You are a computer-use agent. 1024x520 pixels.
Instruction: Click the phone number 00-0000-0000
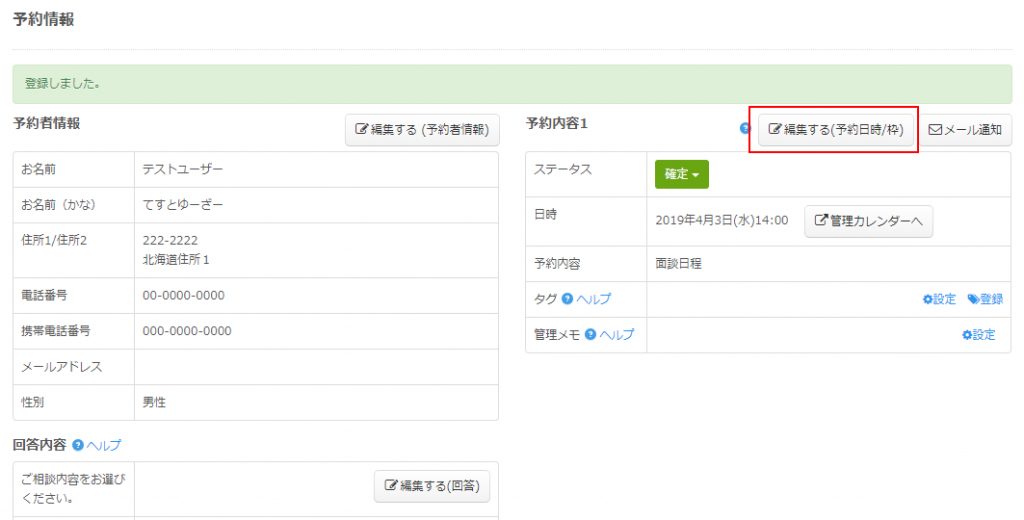pyautogui.click(x=183, y=295)
